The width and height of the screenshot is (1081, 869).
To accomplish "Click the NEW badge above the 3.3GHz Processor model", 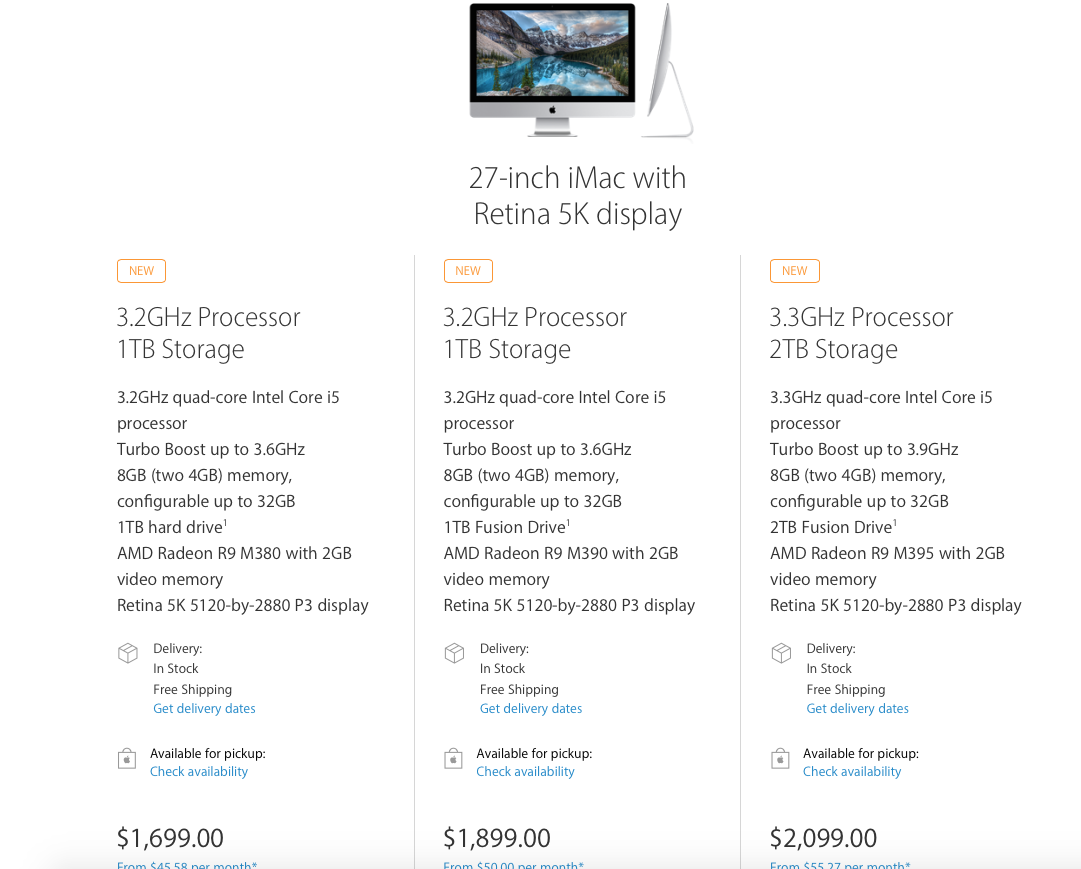I will pyautogui.click(x=794, y=271).
